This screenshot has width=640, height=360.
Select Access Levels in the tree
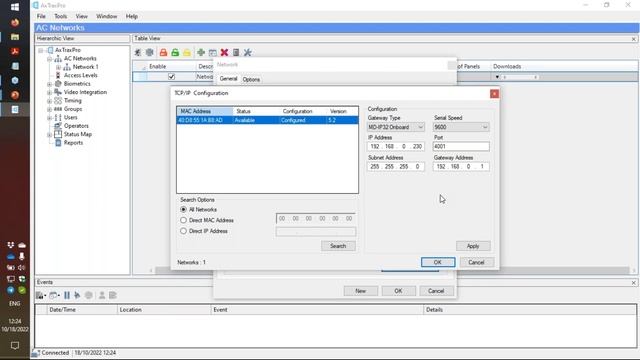click(80, 75)
